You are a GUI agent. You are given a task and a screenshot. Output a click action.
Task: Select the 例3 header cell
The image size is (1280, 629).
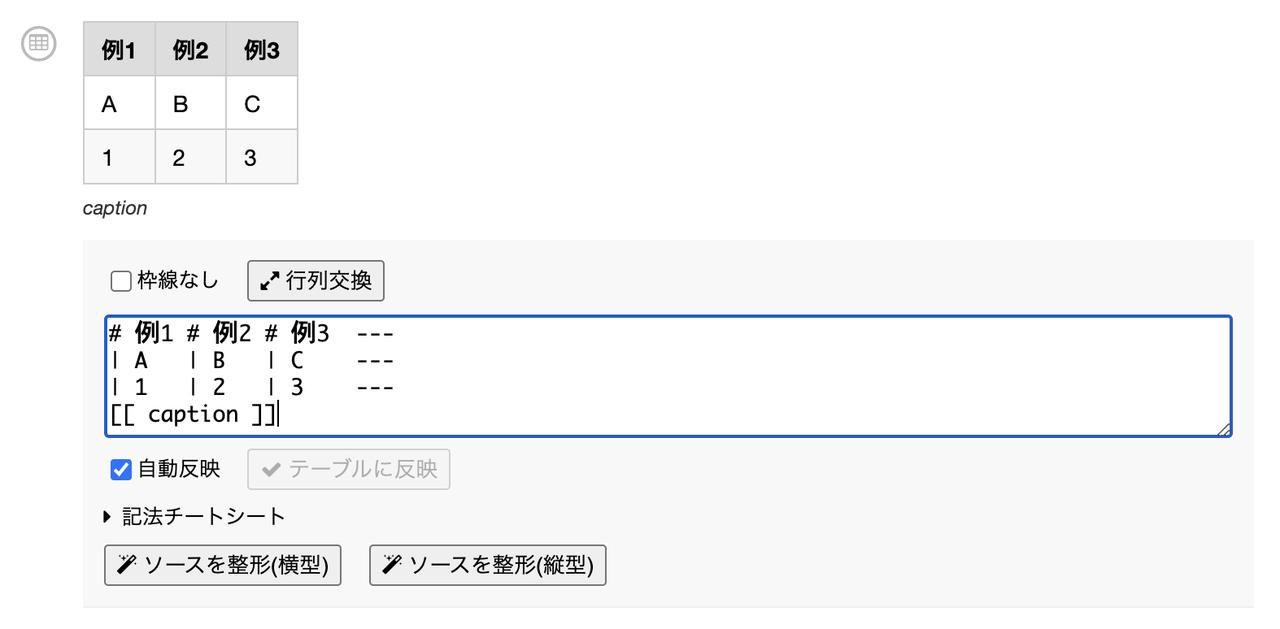[262, 49]
